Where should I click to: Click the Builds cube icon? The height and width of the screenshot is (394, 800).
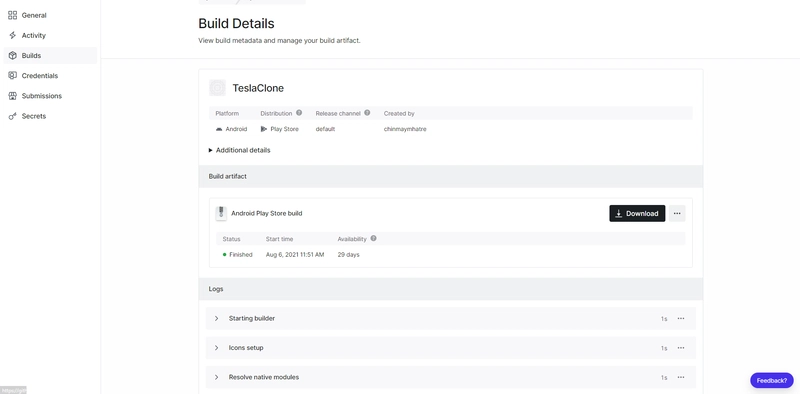pyautogui.click(x=13, y=56)
